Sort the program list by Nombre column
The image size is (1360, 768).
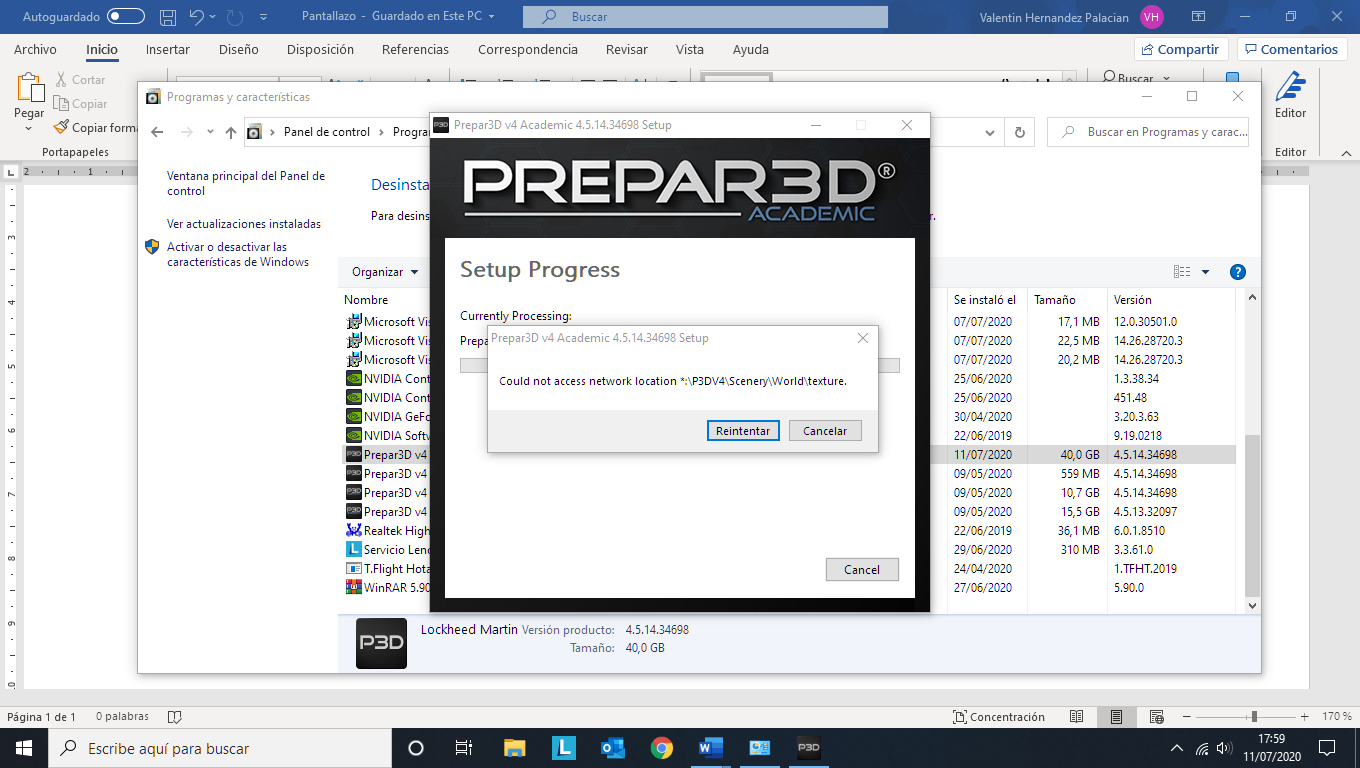tap(366, 300)
